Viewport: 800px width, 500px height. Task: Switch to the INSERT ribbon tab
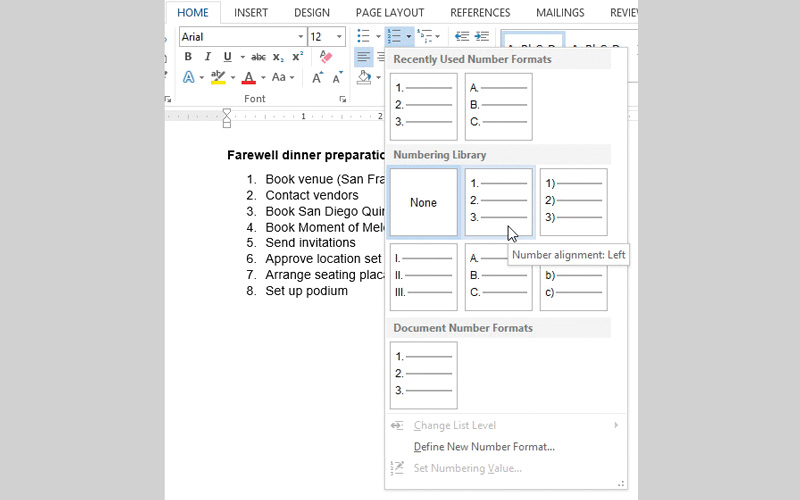click(x=250, y=13)
